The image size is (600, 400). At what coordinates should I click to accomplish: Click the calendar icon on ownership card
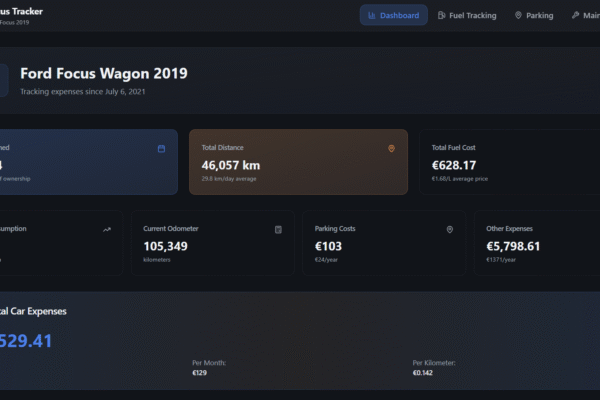click(x=161, y=149)
